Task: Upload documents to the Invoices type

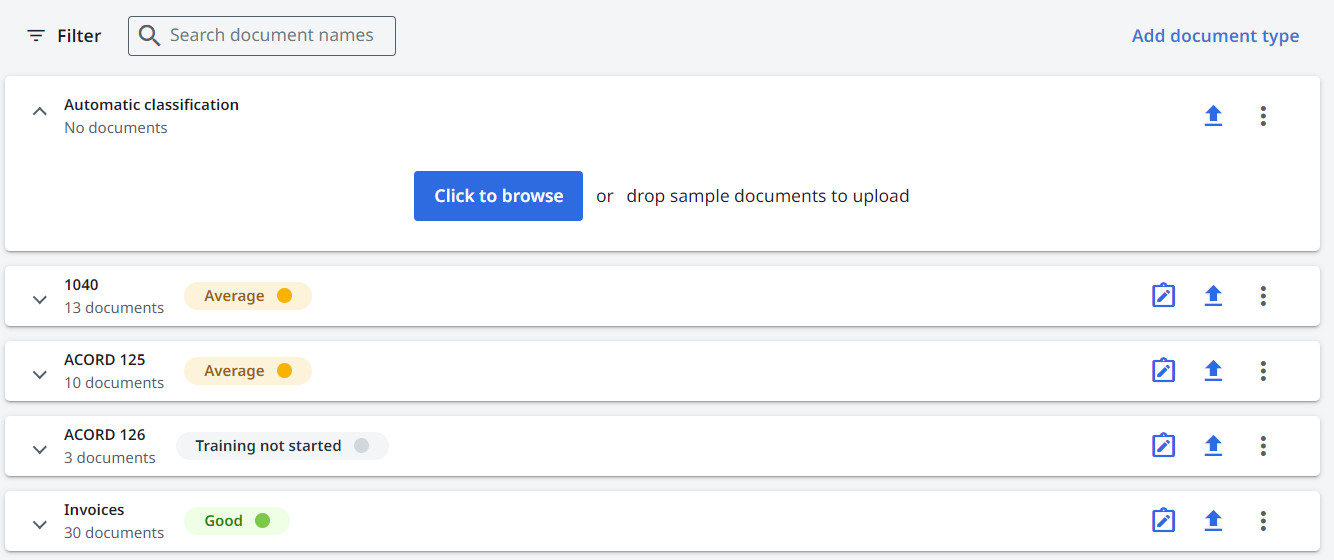Action: (x=1213, y=521)
